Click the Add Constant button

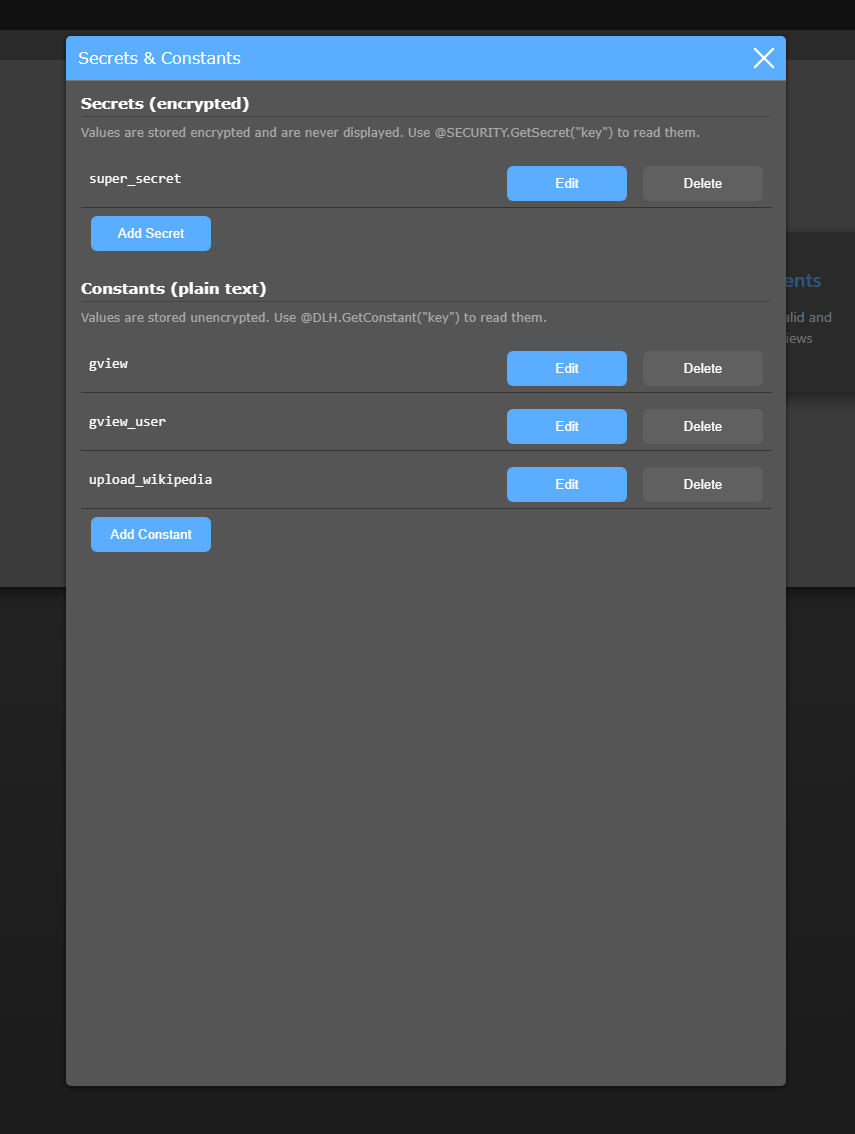(x=150, y=534)
